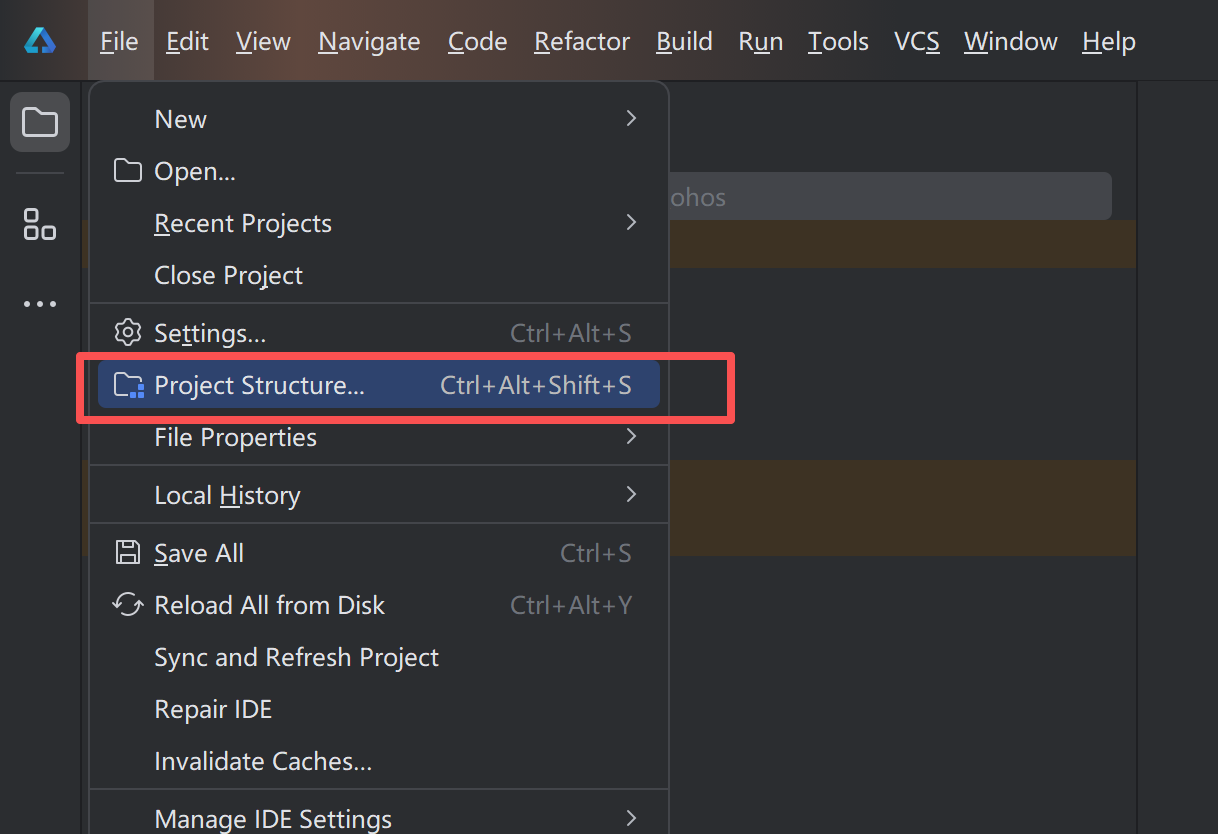Click the Project Structure folder icon
This screenshot has width=1218, height=834.
coord(128,385)
